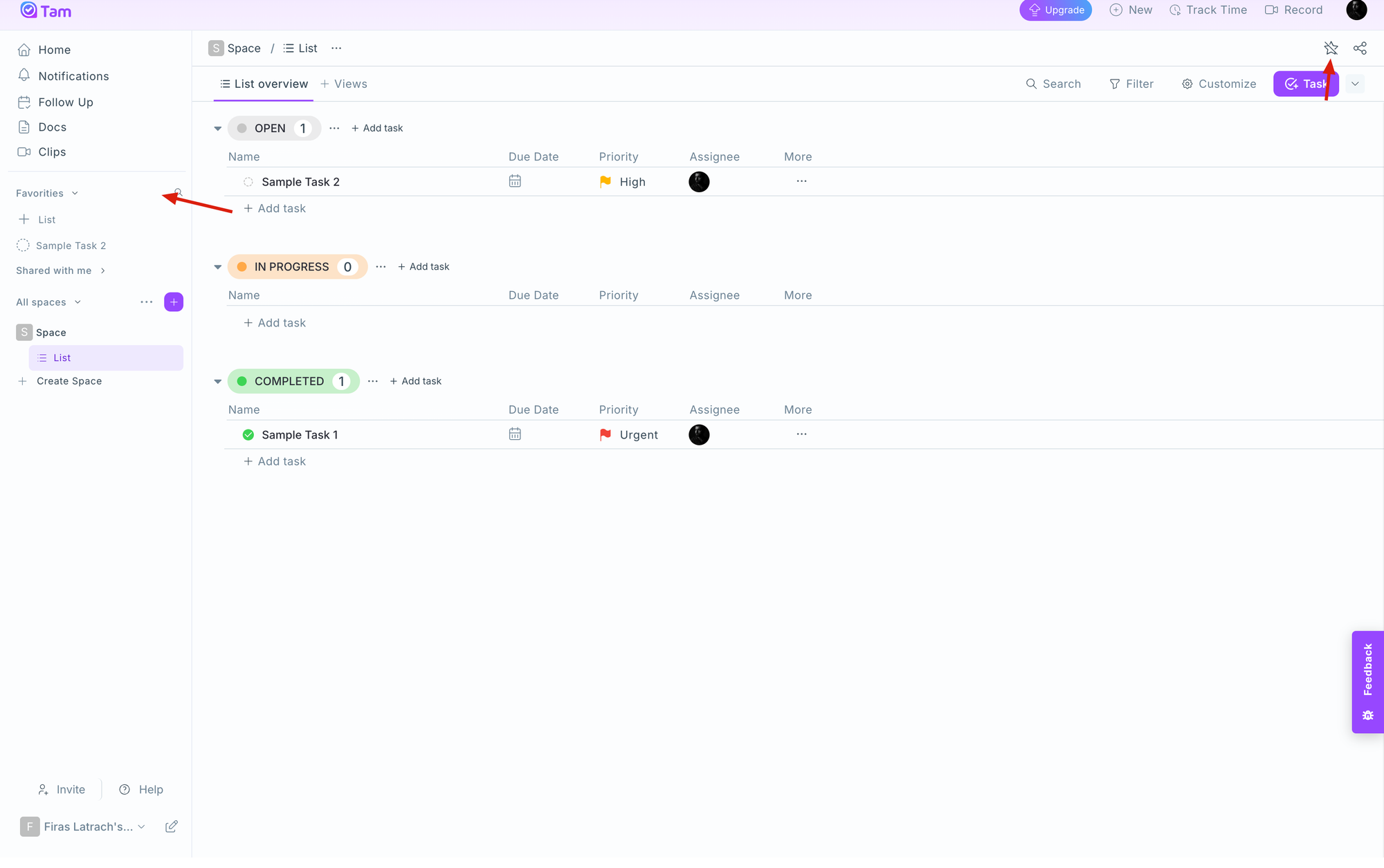Viewport: 1384px width, 868px height.
Task: Click Create Space in the sidebar
Action: click(69, 381)
